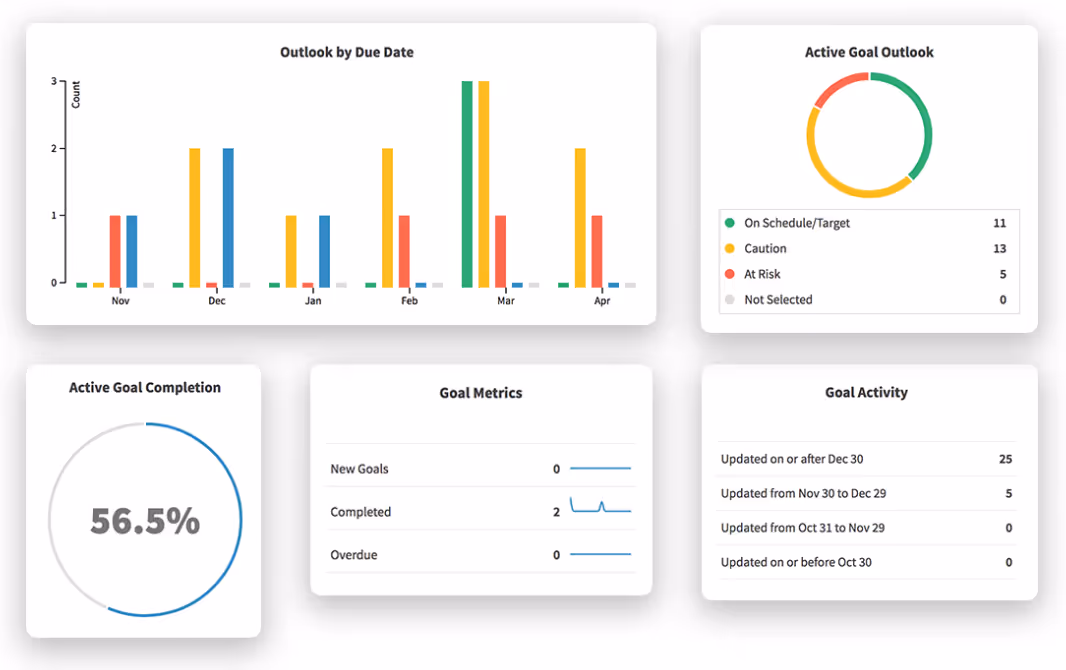Open Updated from Oct 31 to Nov 29
Image resolution: width=1066 pixels, height=670 pixels.
(866, 528)
